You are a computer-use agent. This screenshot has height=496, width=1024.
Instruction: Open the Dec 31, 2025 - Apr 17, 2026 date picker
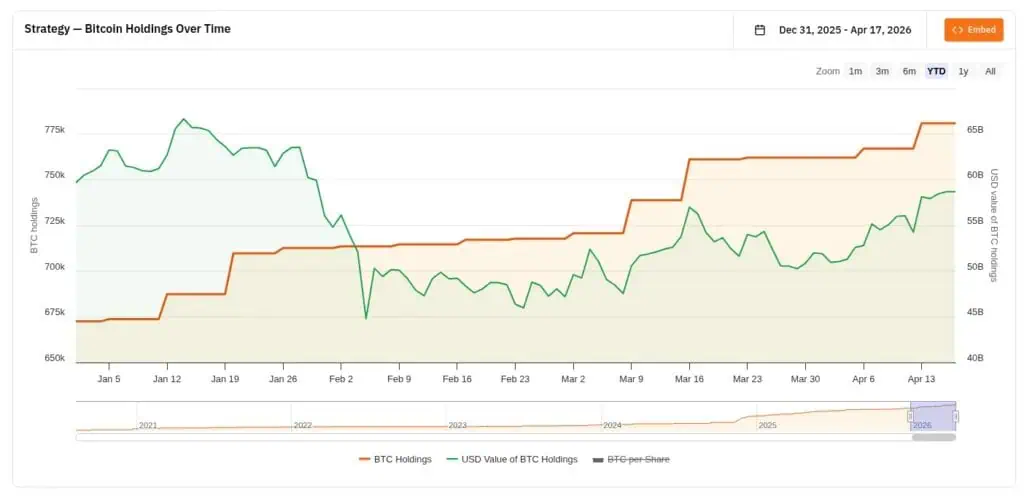click(844, 30)
